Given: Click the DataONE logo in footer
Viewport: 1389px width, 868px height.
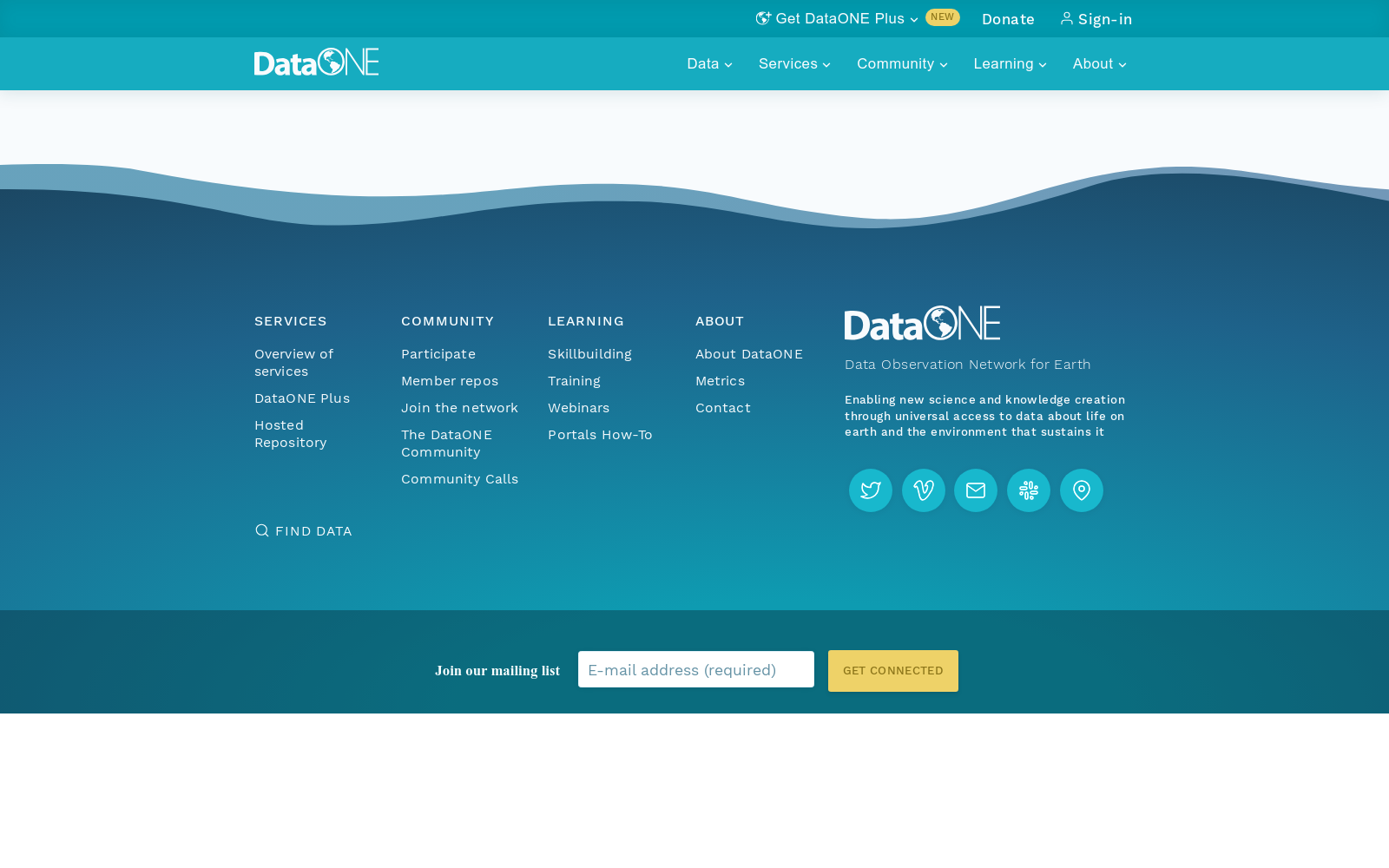Looking at the screenshot, I should 922,323.
